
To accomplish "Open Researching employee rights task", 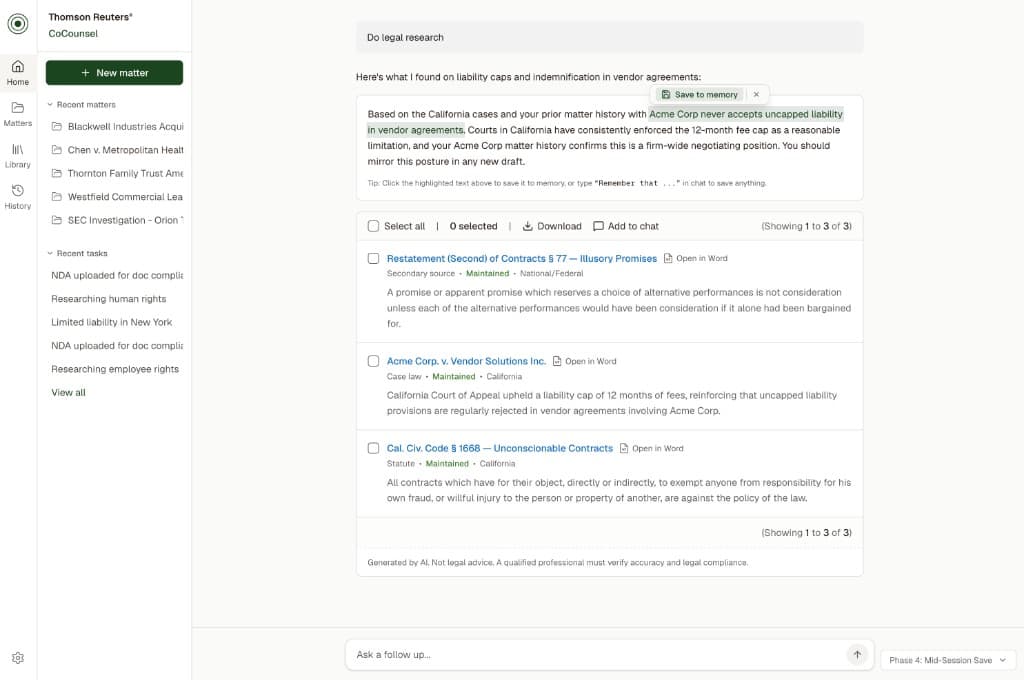I will tap(115, 369).
